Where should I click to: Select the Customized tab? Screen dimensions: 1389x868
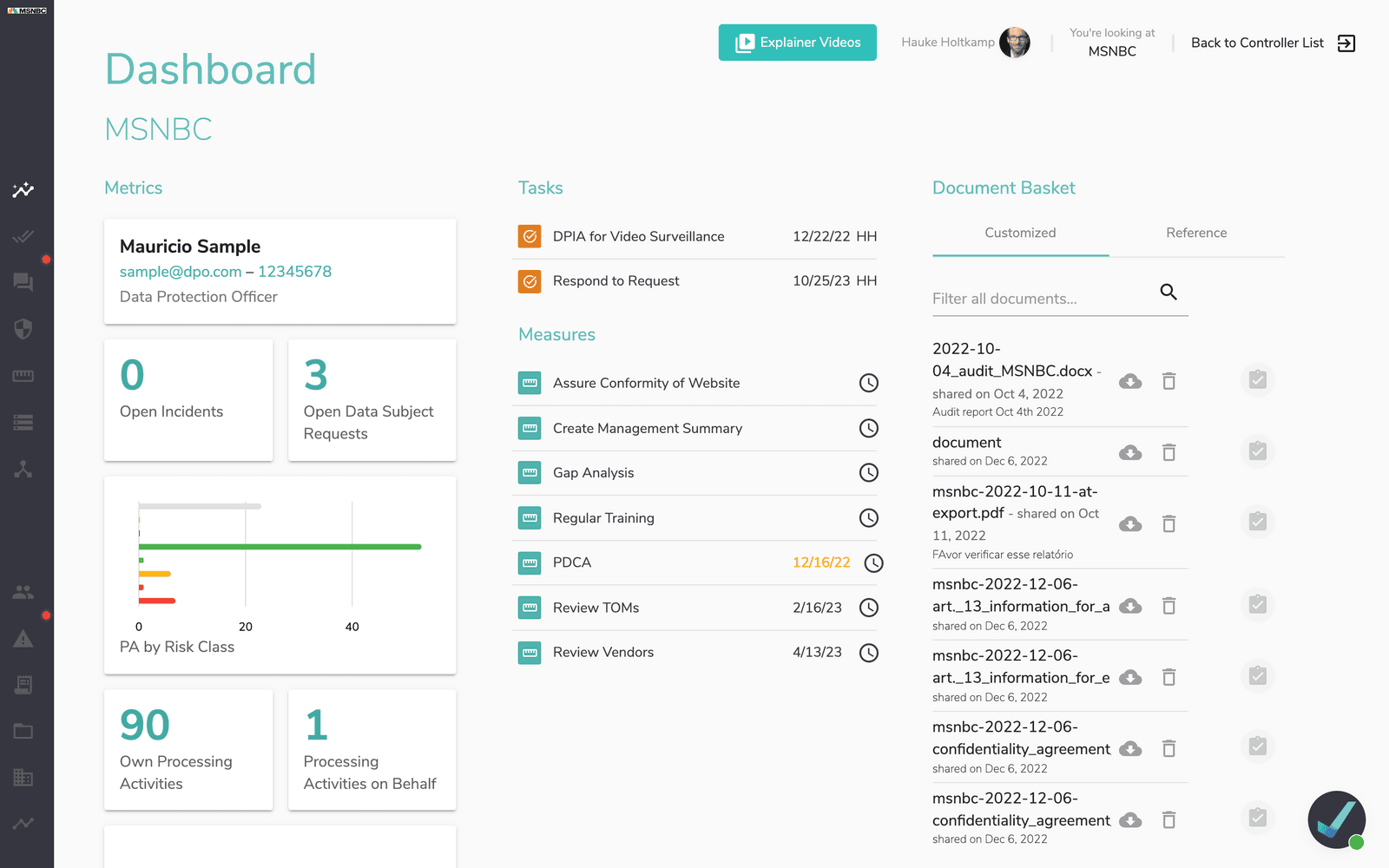click(x=1020, y=233)
